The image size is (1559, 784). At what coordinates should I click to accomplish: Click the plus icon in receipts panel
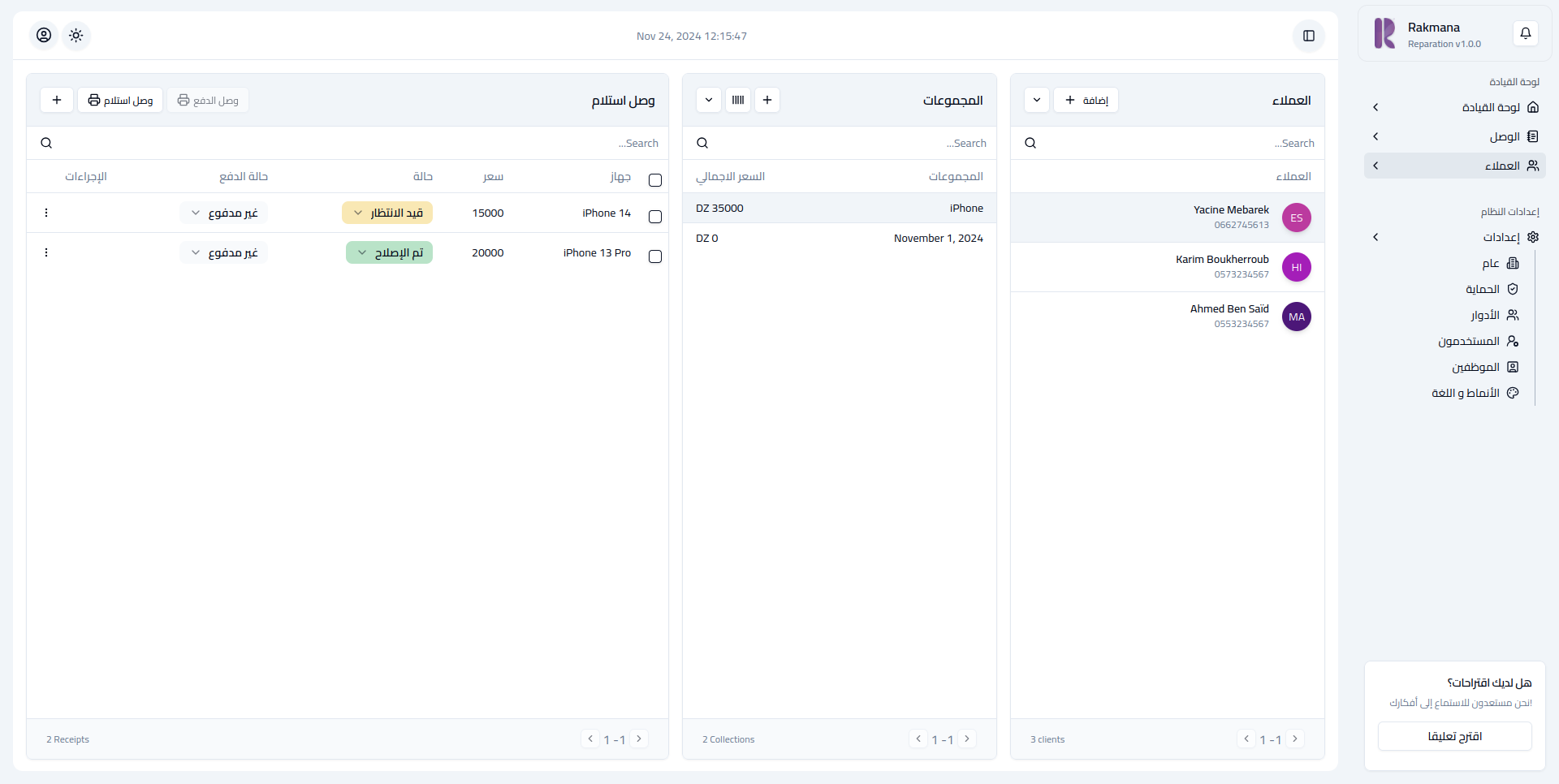pos(57,100)
